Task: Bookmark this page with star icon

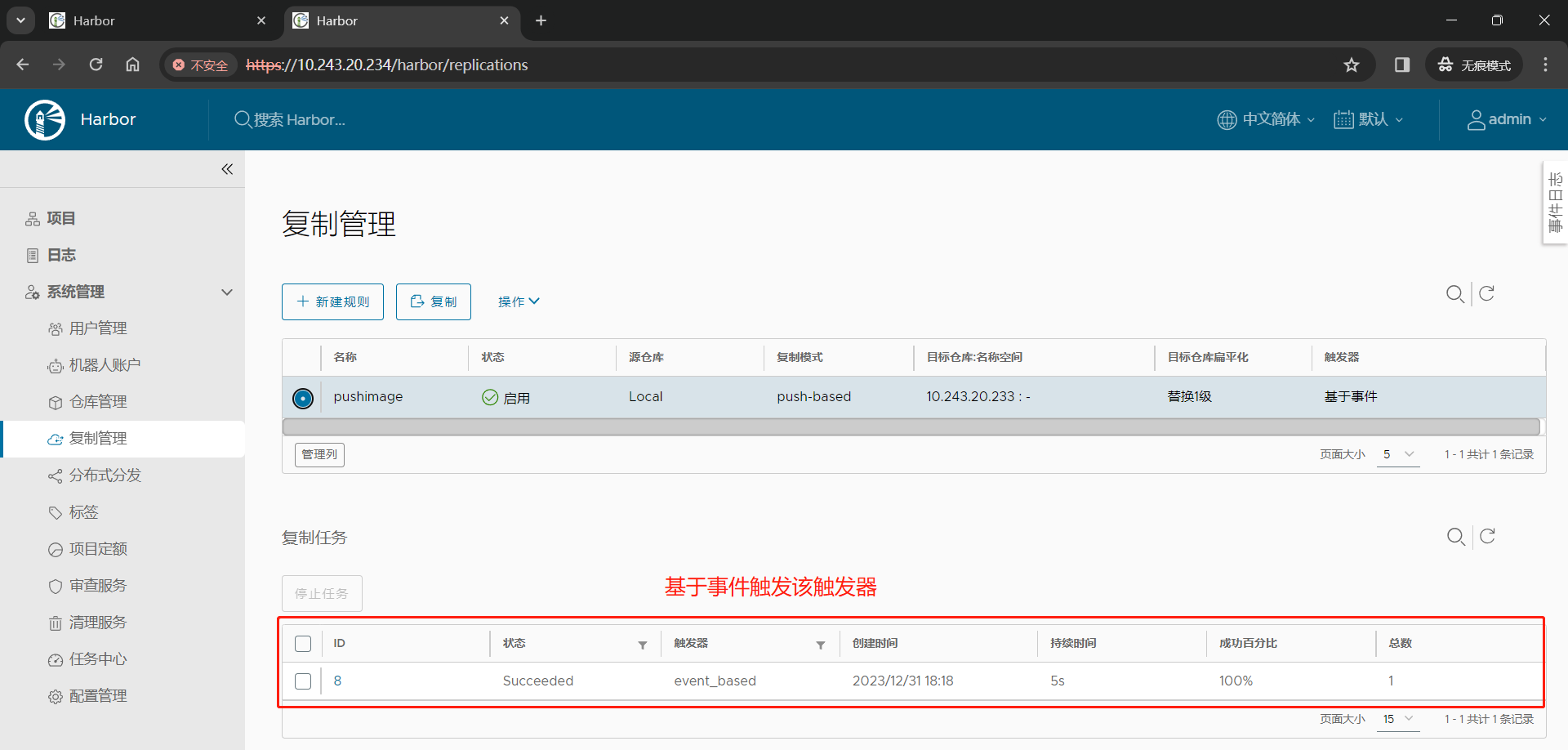Action: click(x=1352, y=65)
